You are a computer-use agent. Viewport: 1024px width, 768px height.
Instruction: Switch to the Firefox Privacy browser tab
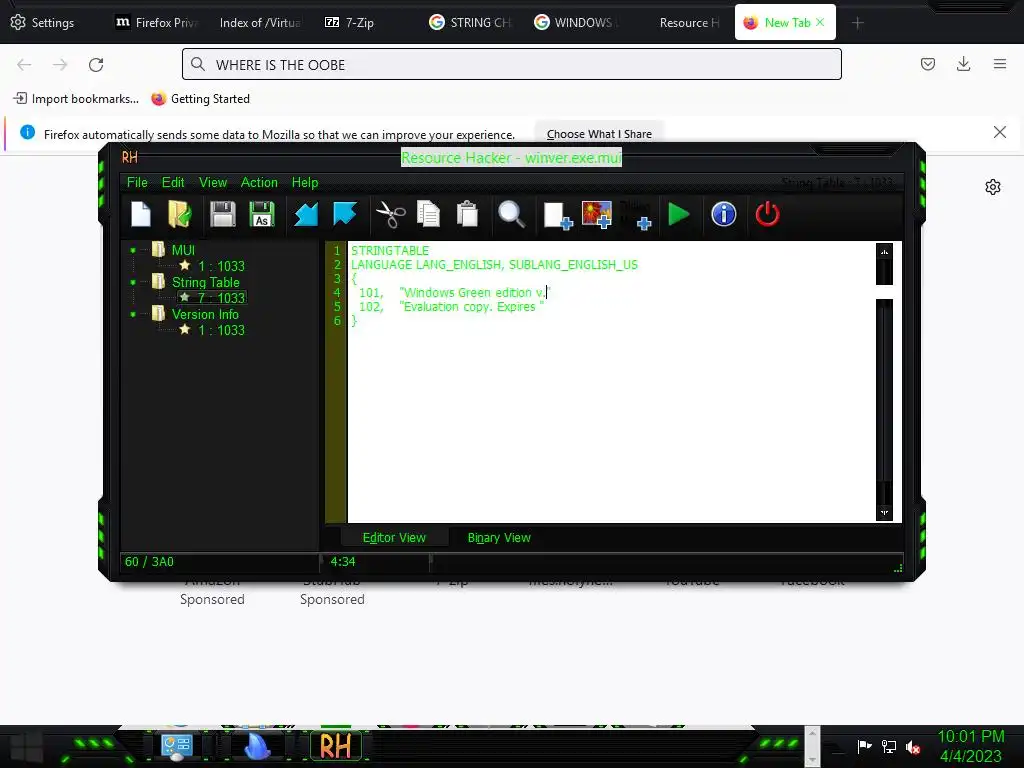coord(155,22)
